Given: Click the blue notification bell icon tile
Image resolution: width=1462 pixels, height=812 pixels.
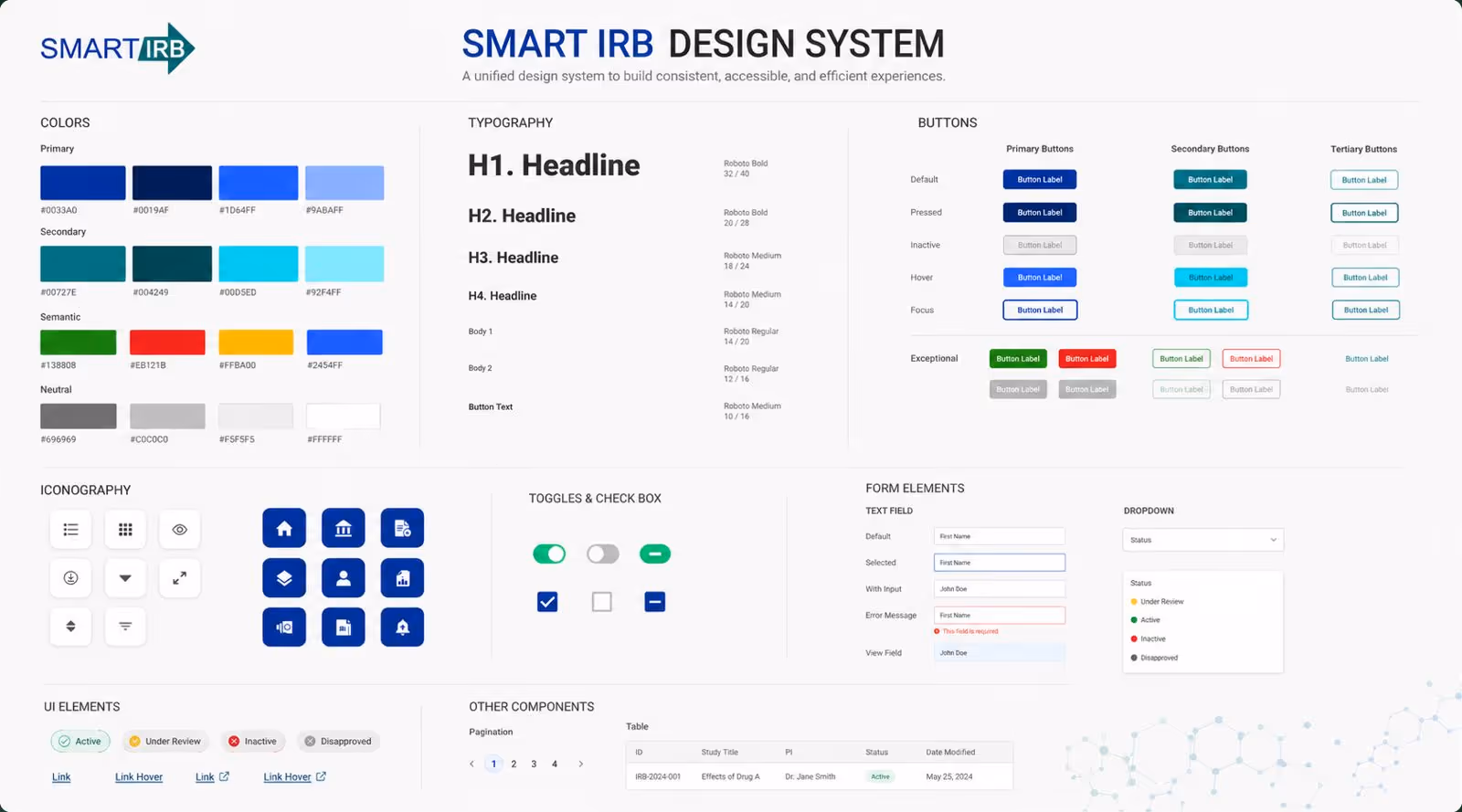Looking at the screenshot, I should [x=403, y=627].
